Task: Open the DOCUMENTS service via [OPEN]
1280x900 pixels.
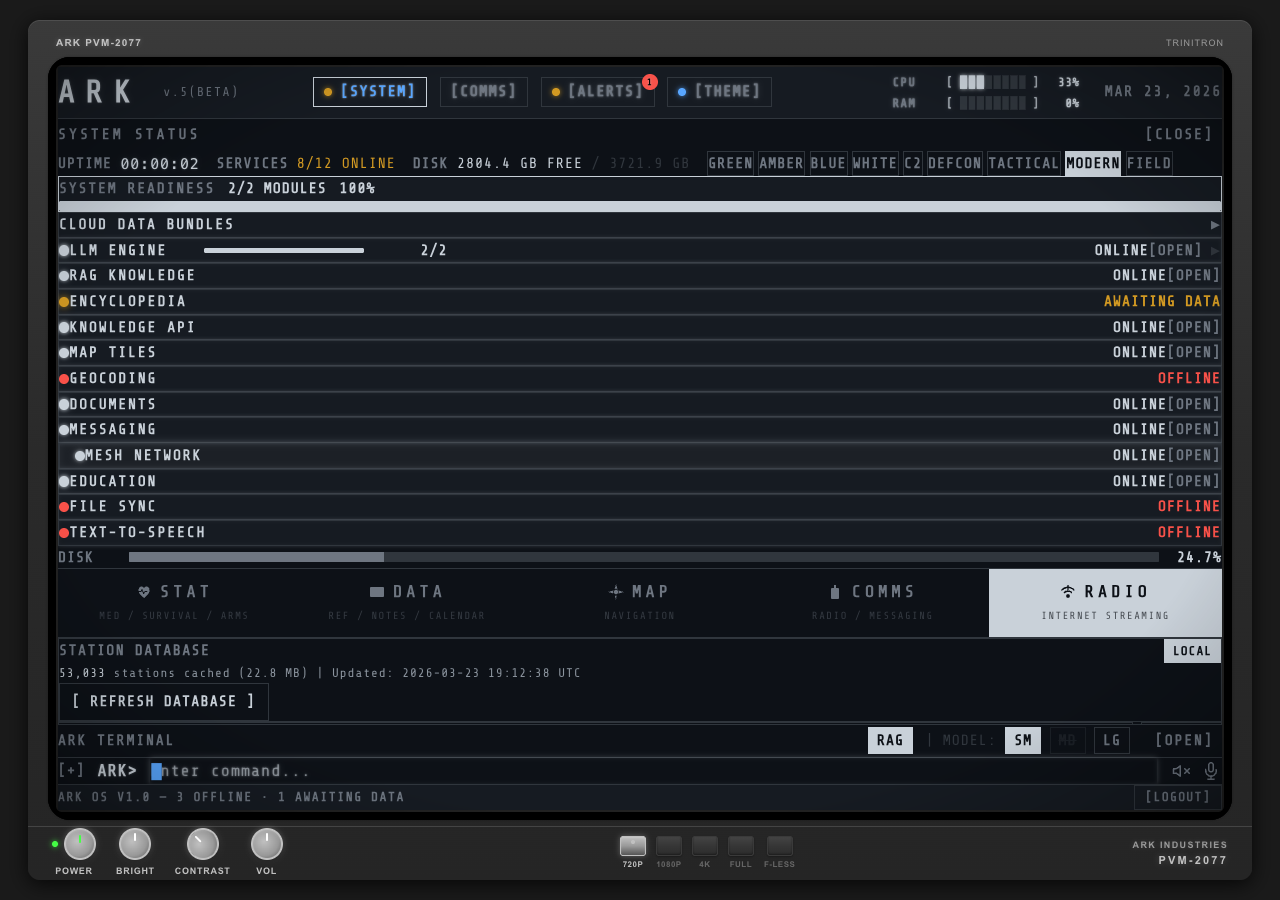Action: 1192,403
